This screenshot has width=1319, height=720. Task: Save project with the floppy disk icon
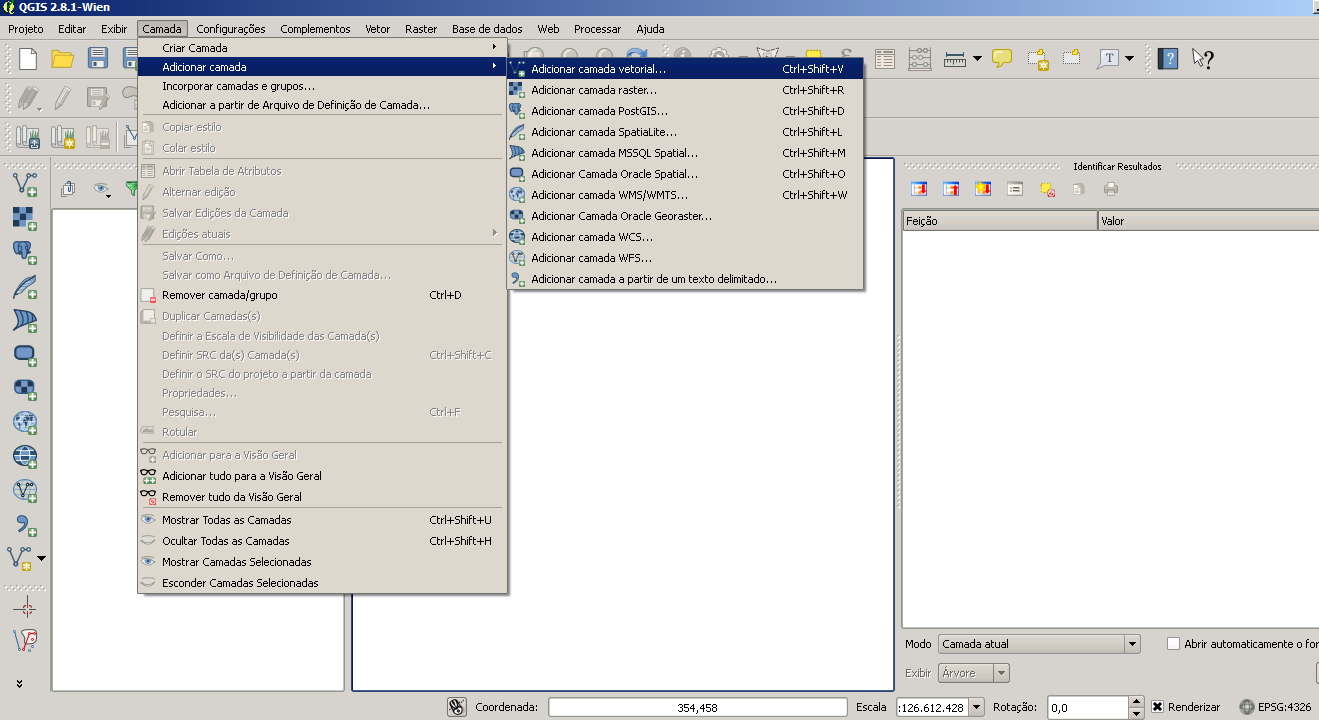98,59
